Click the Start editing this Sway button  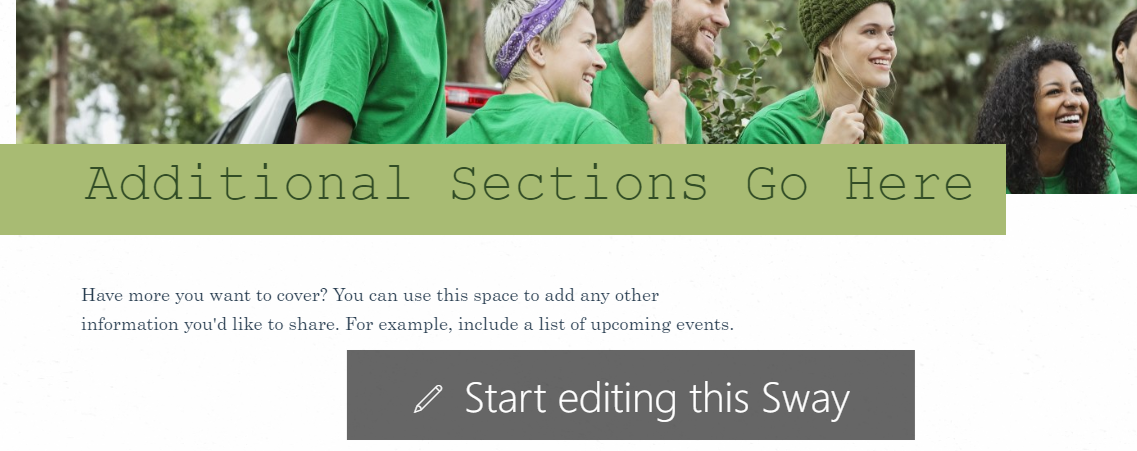coord(630,395)
